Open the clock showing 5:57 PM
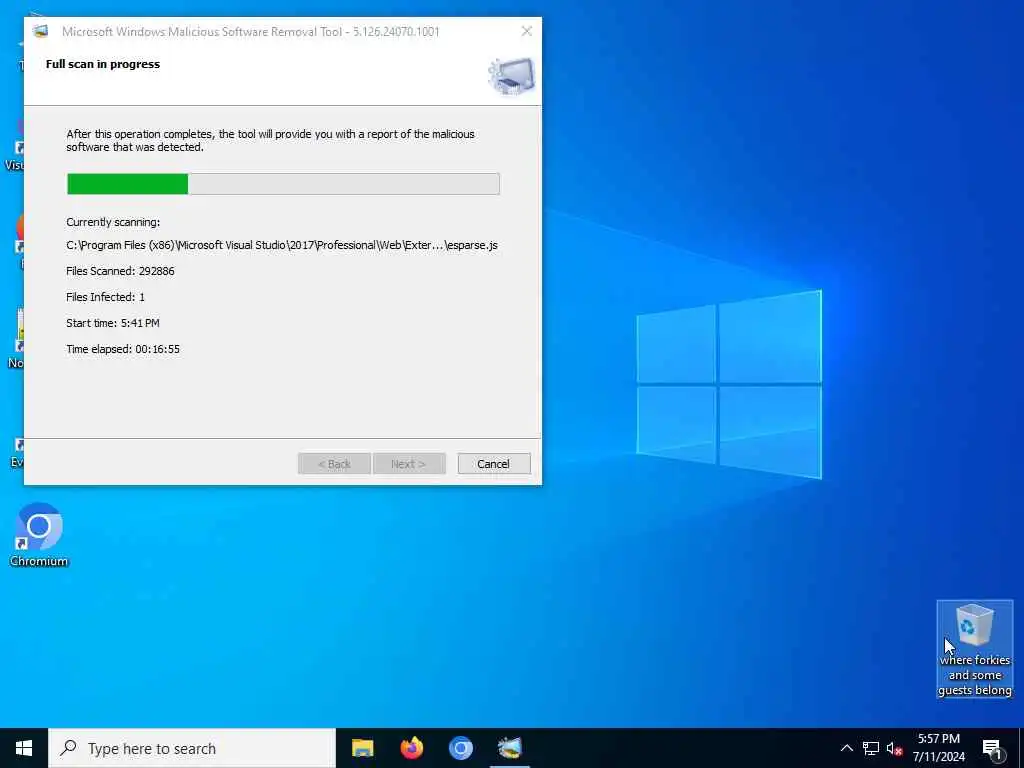This screenshot has height=768, width=1024. tap(938, 748)
